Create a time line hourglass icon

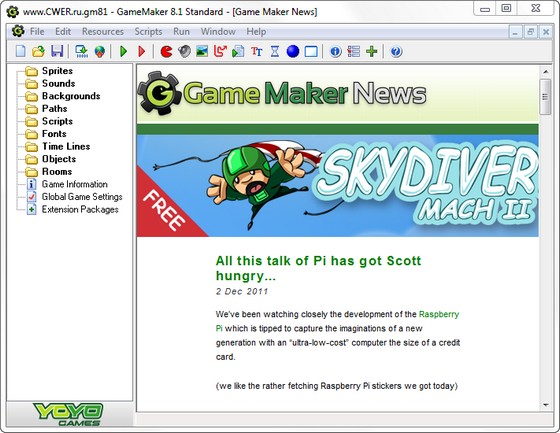pos(275,51)
